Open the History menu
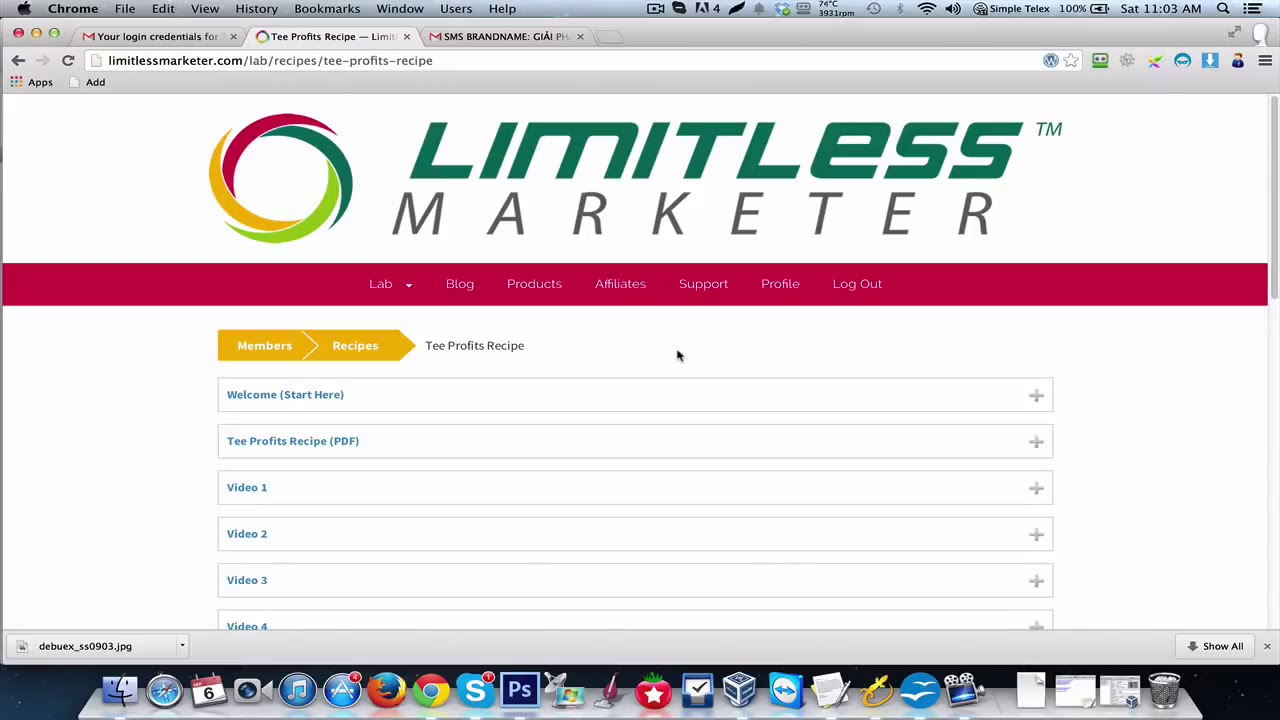1280x720 pixels. pyautogui.click(x=256, y=9)
